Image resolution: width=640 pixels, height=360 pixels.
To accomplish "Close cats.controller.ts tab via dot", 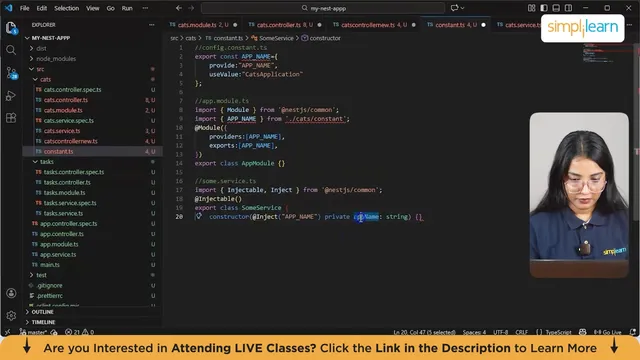I will point(320,25).
